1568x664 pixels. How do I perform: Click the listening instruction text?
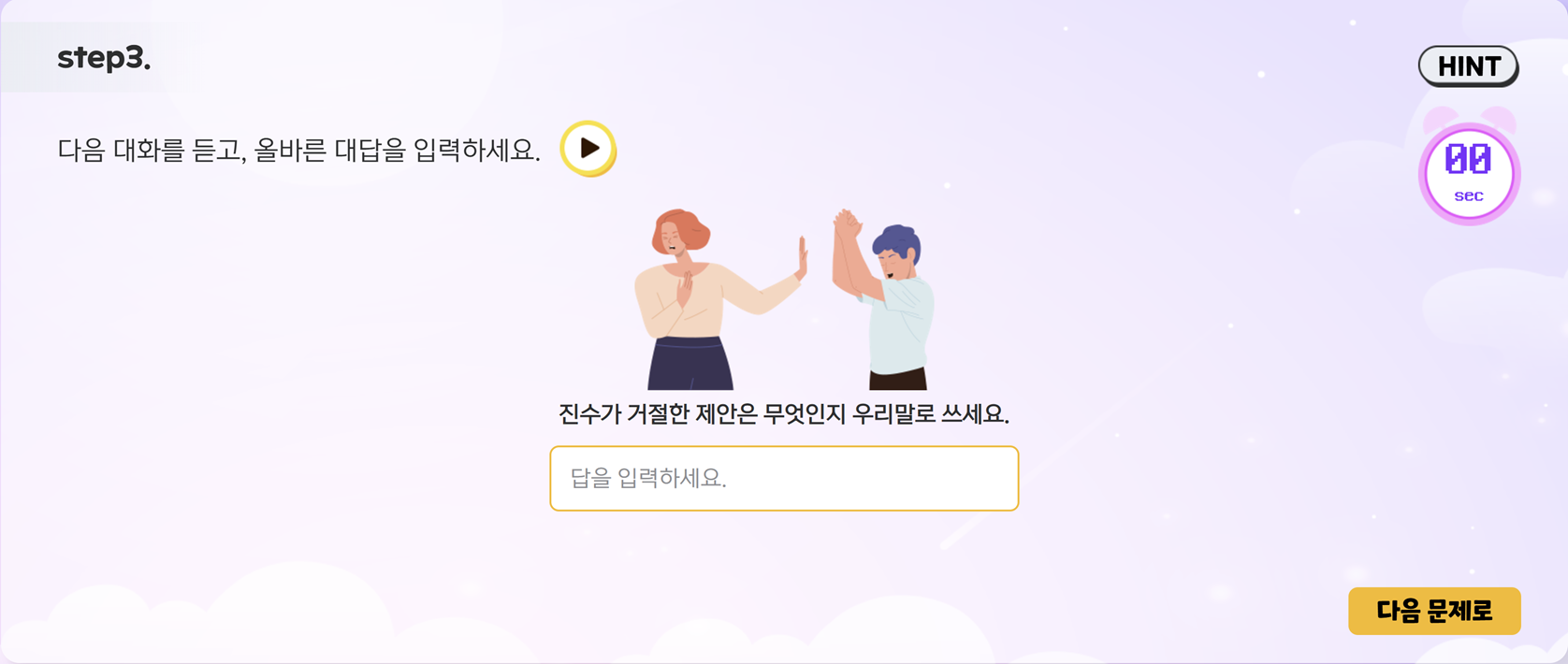[298, 150]
